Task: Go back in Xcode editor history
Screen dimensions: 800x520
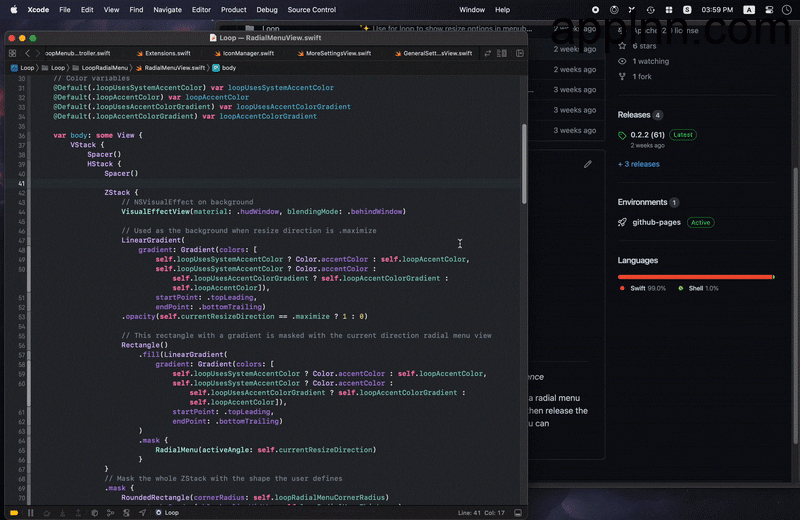Action: (27, 53)
